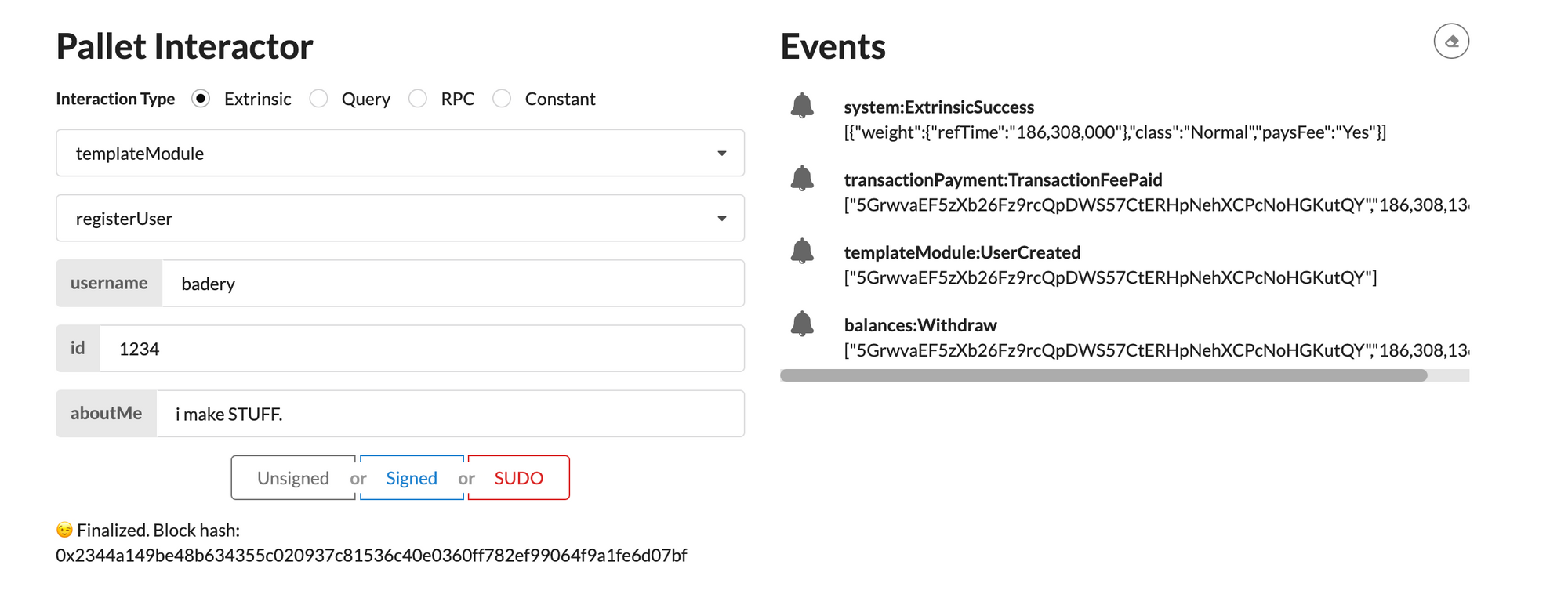Switch interaction type to Constant
Screen dimensions: 1568x594
[x=502, y=99]
